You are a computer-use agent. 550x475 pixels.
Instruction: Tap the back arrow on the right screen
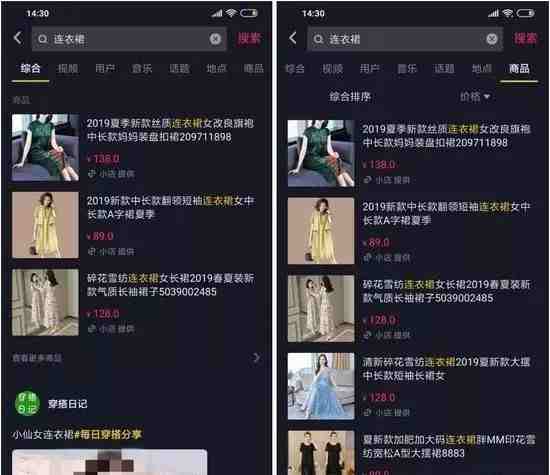293,38
